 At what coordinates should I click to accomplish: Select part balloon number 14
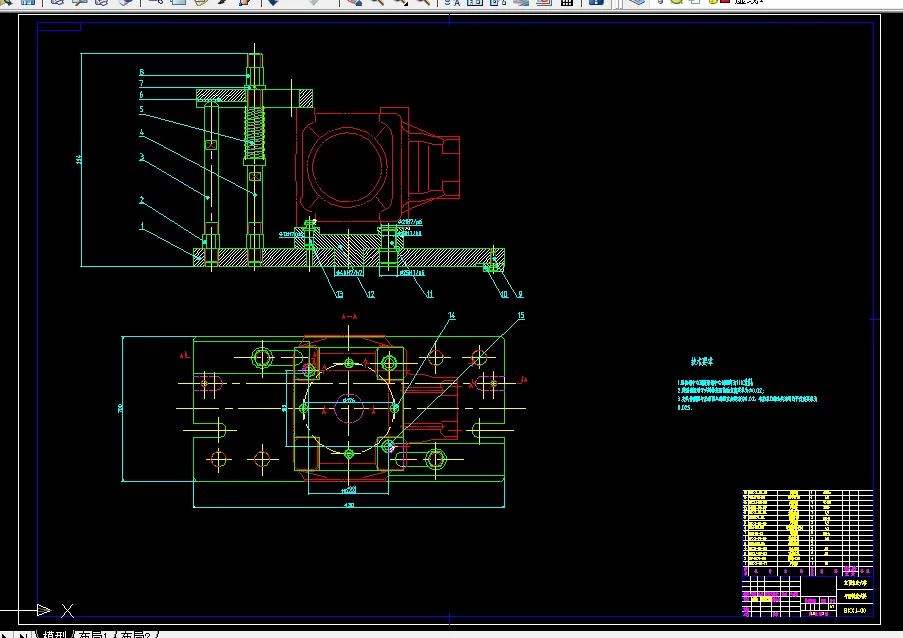point(452,316)
